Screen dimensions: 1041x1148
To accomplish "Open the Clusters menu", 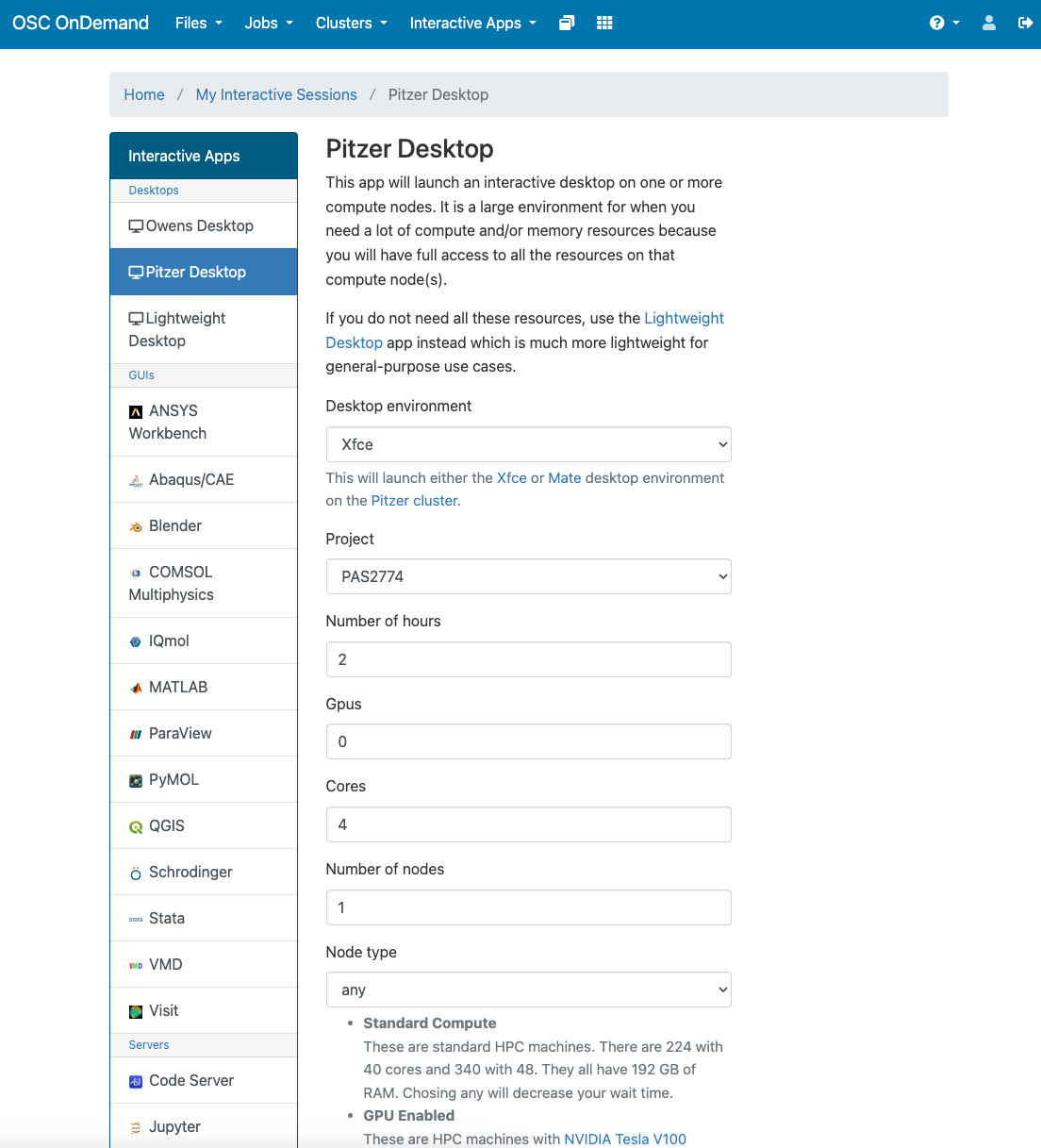I will [x=352, y=23].
